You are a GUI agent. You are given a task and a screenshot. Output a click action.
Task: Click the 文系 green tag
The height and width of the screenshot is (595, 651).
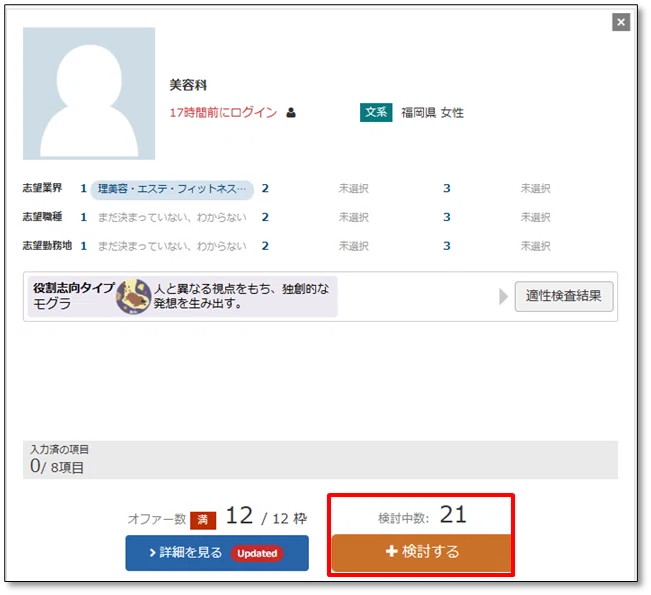376,112
